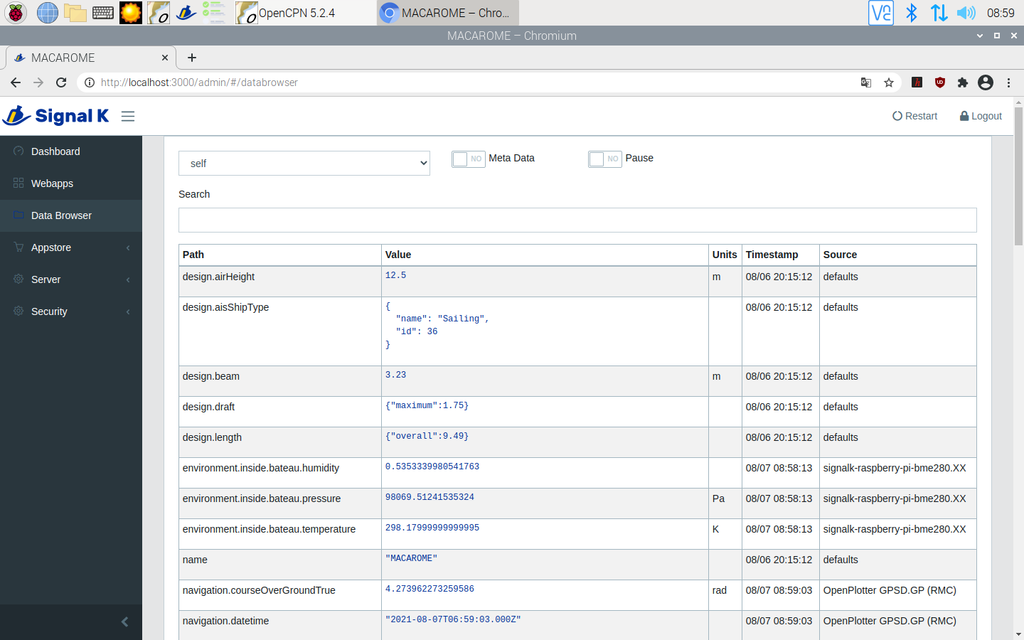Click the Logout button
Viewport: 1024px width, 640px height.
tap(980, 116)
